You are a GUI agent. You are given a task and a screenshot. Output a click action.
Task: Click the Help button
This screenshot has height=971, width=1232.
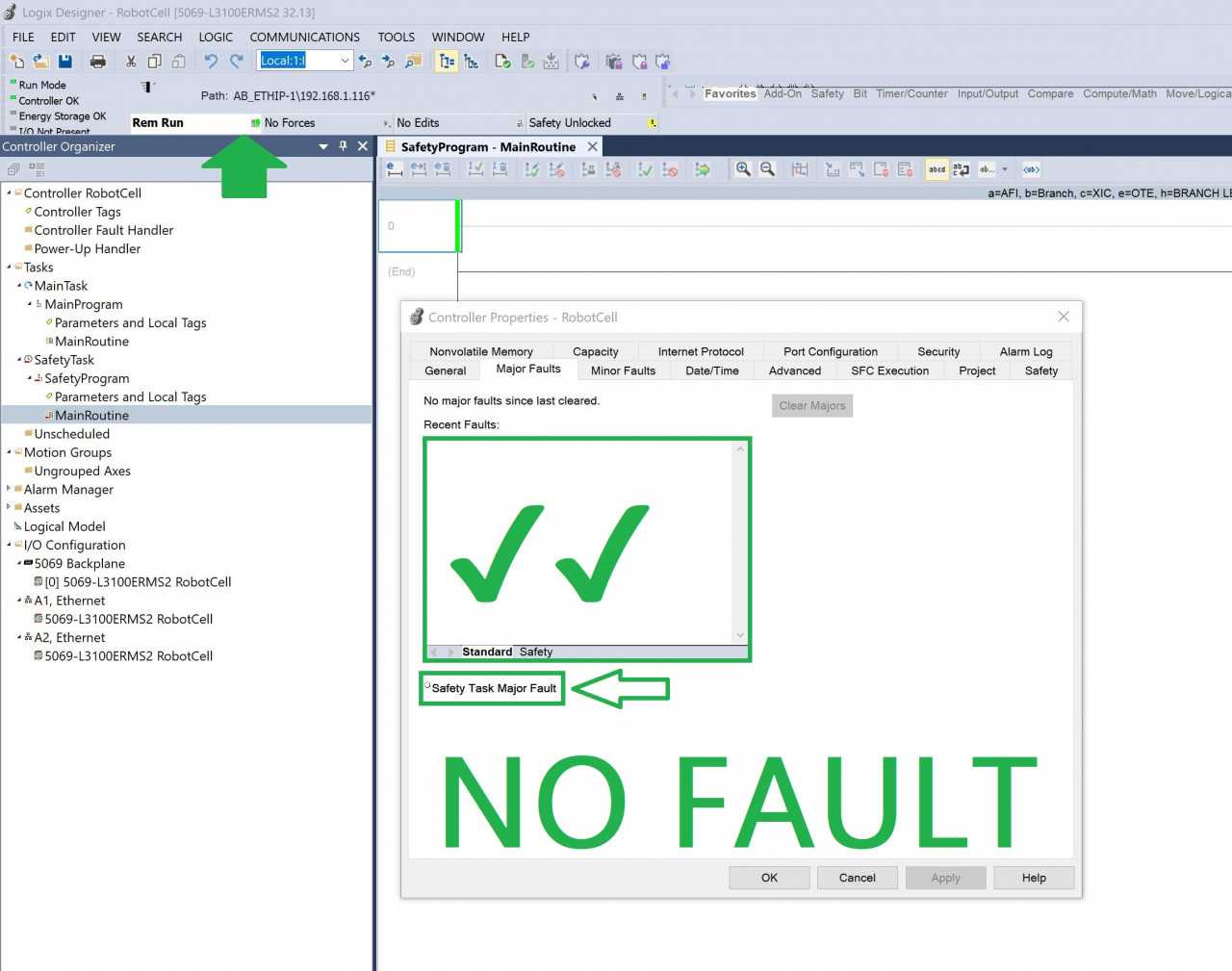point(1034,878)
